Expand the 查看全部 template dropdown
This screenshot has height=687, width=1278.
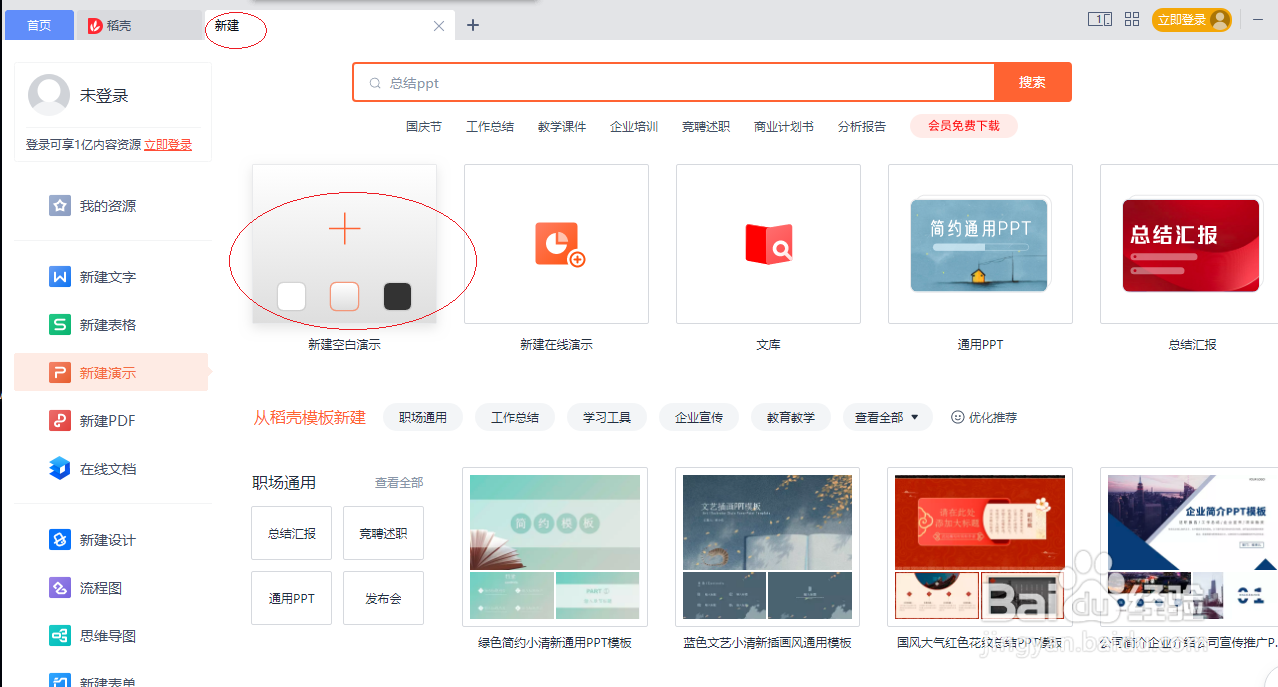pos(886,417)
